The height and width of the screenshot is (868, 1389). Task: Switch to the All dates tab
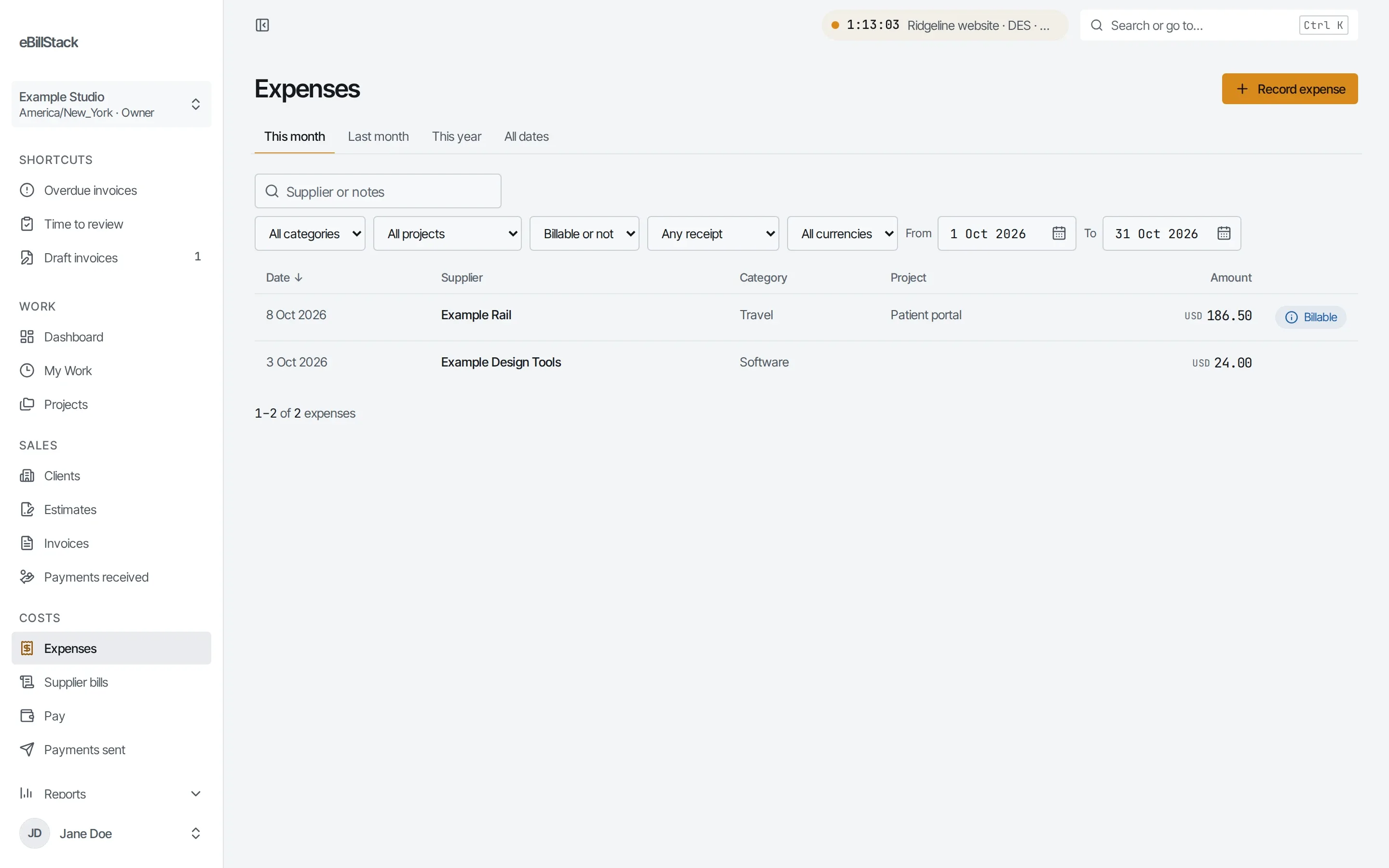pyautogui.click(x=526, y=136)
